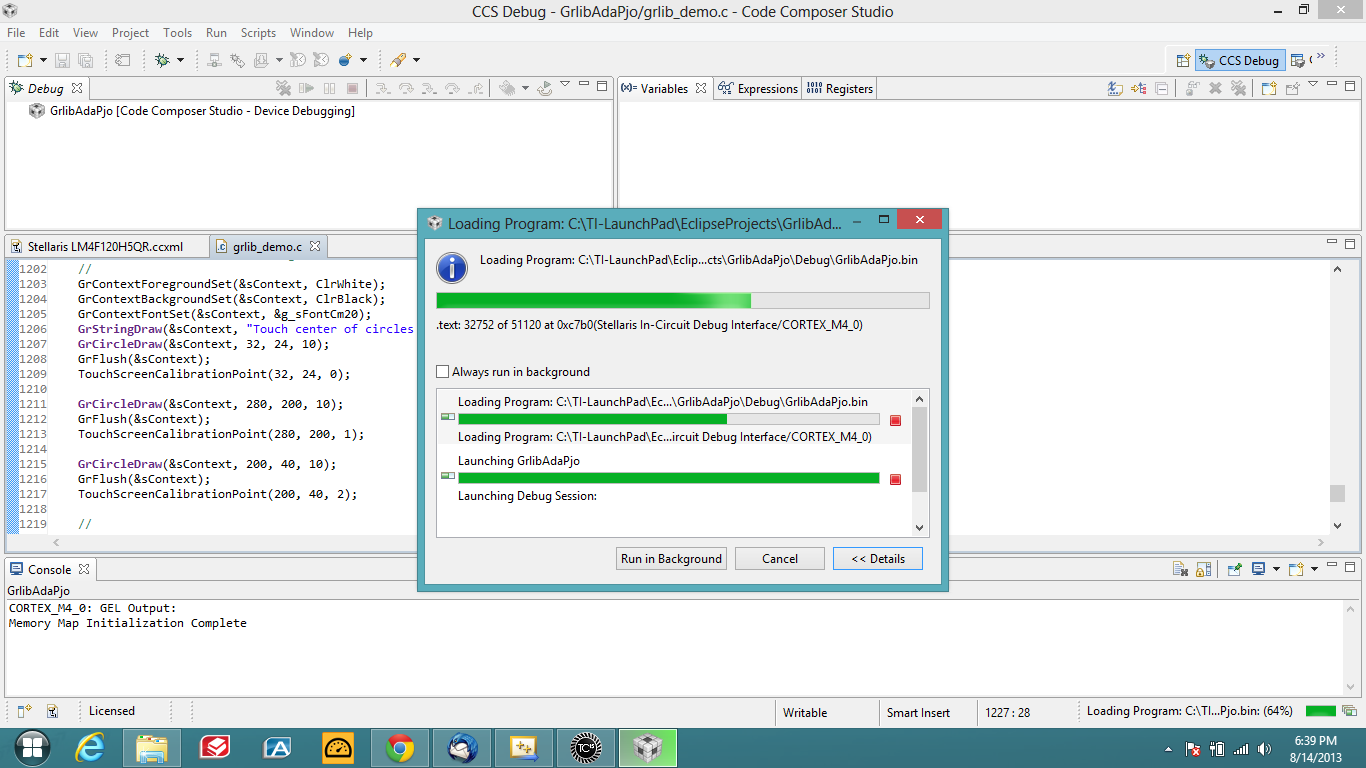
Task: Switch to the CCS Debug perspective button
Action: point(1239,60)
